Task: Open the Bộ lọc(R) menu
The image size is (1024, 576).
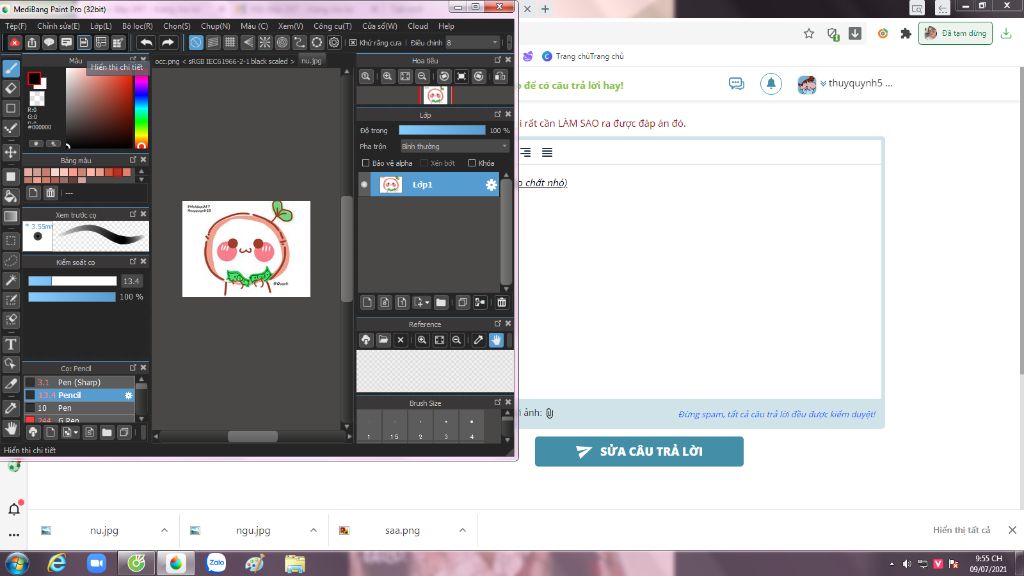Action: 137,26
